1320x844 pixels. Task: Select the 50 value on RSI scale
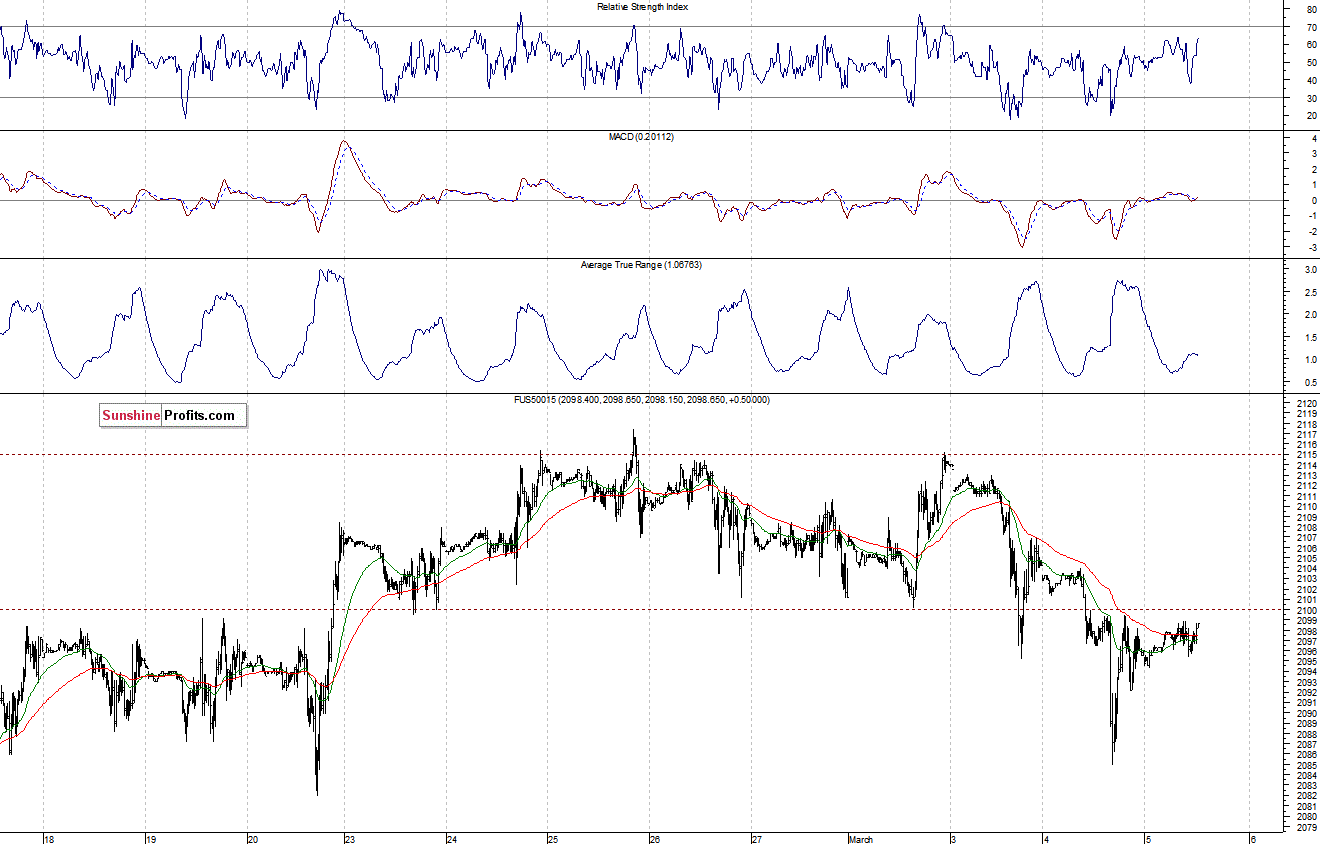coord(1310,63)
